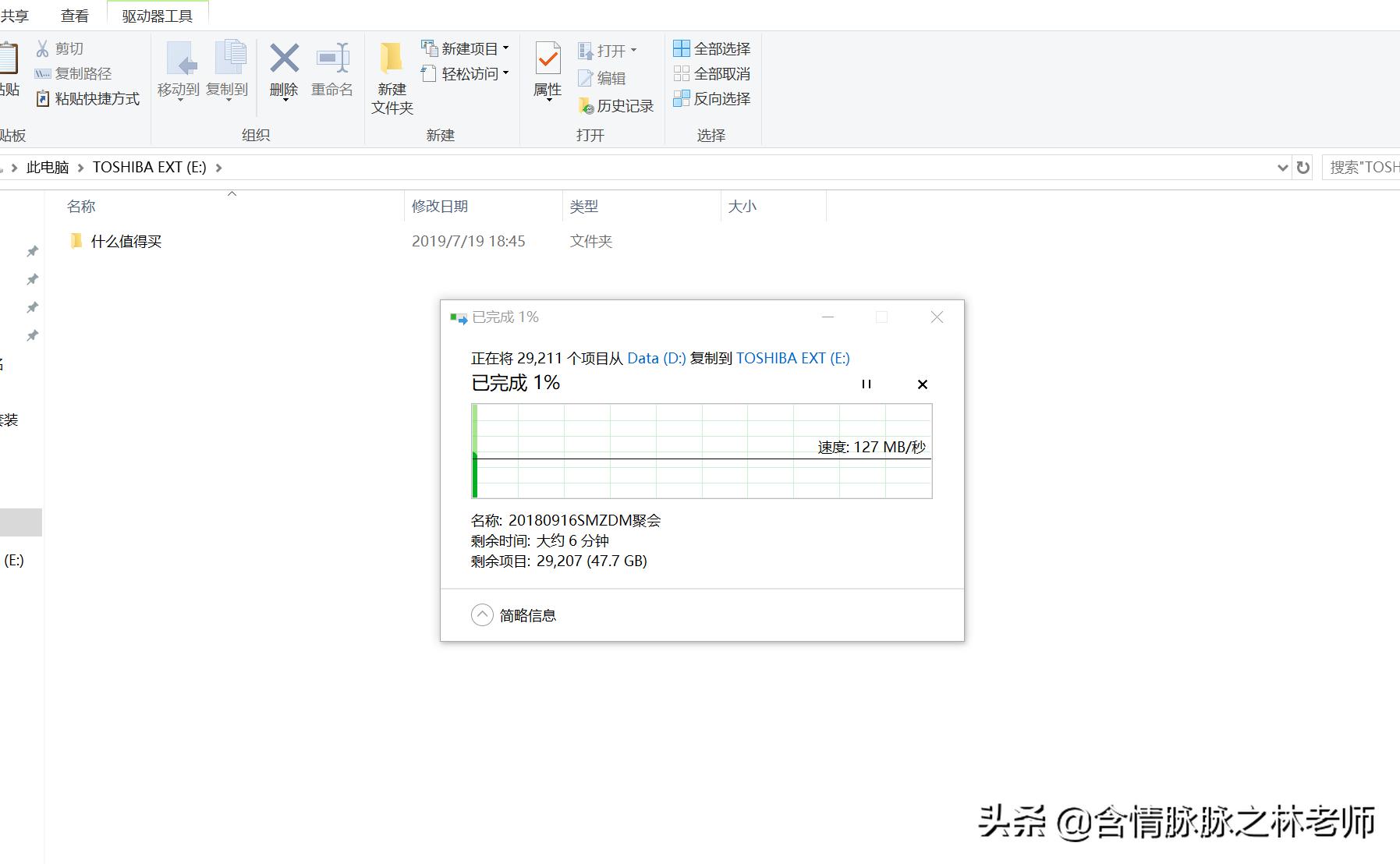The image size is (1400, 864).
Task: Select the 驱动器工具 ribbon tab
Action: point(155,15)
